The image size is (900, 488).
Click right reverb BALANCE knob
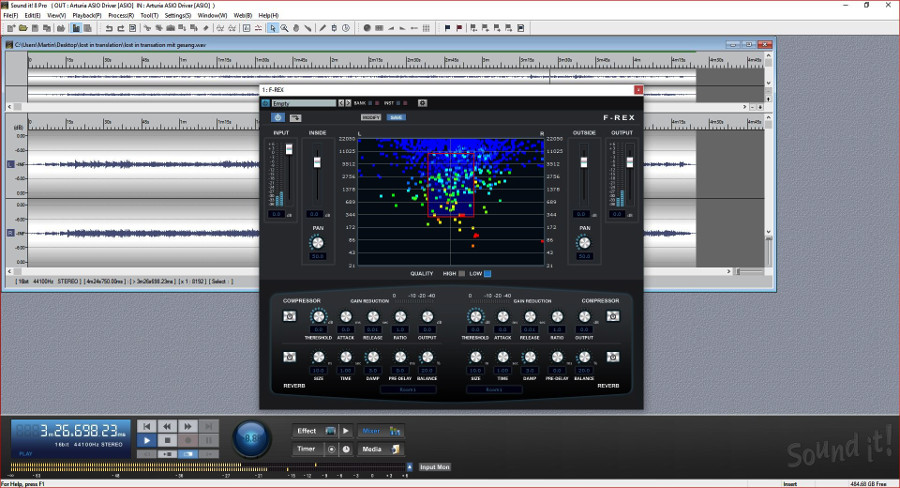click(x=584, y=357)
